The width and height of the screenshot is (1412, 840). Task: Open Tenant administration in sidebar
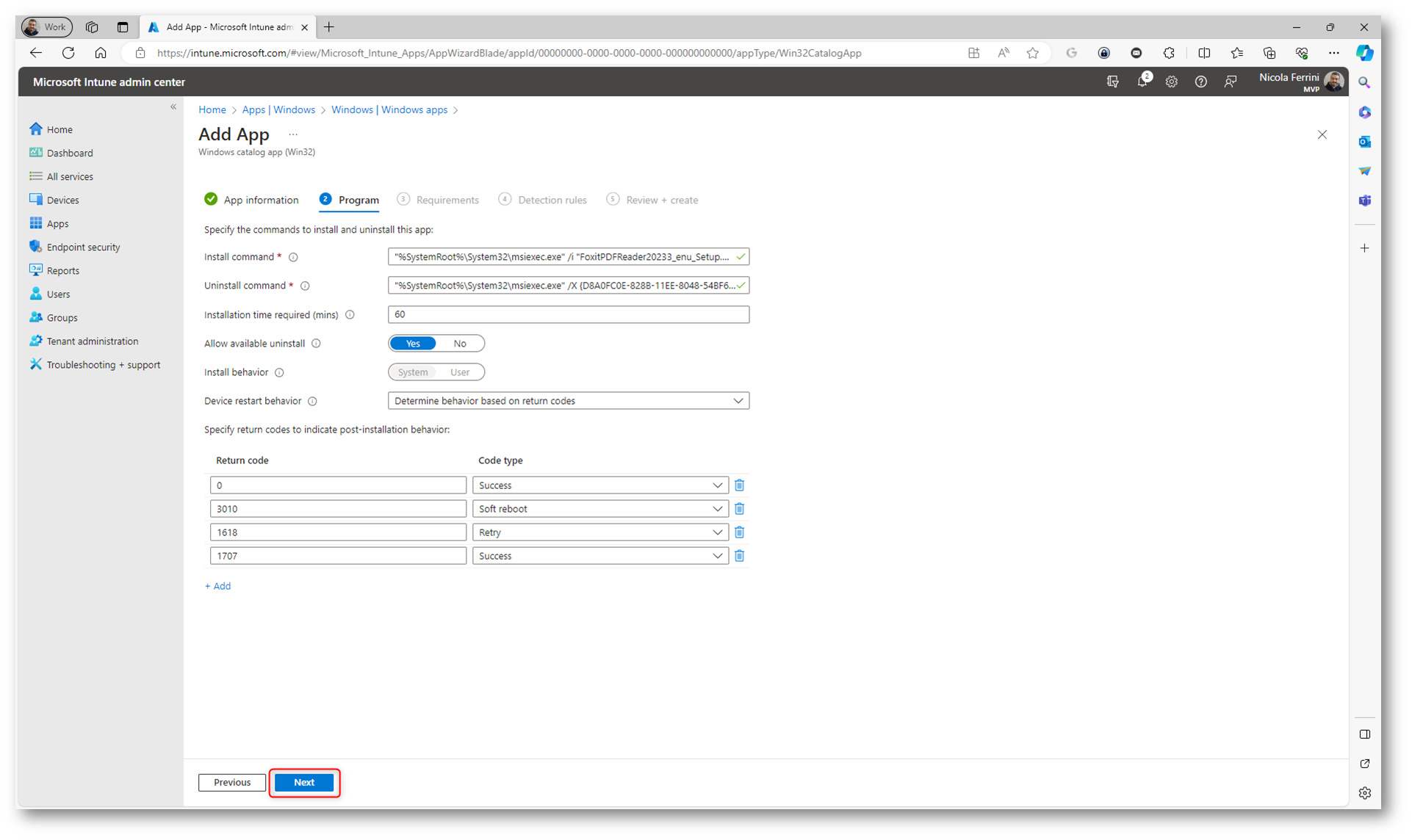click(92, 341)
